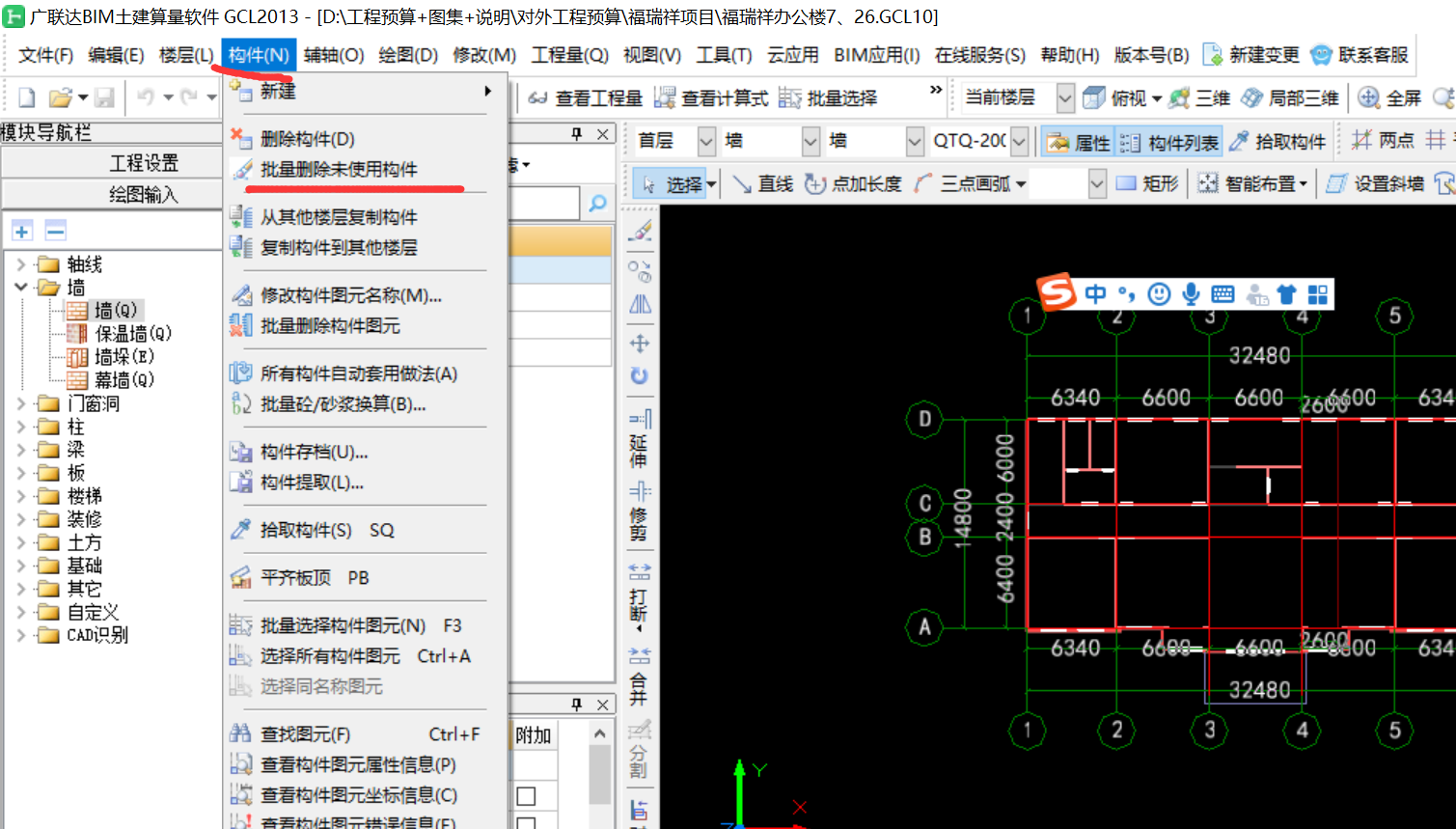
Task: Collapse the 墙 tree node
Action: point(21,287)
